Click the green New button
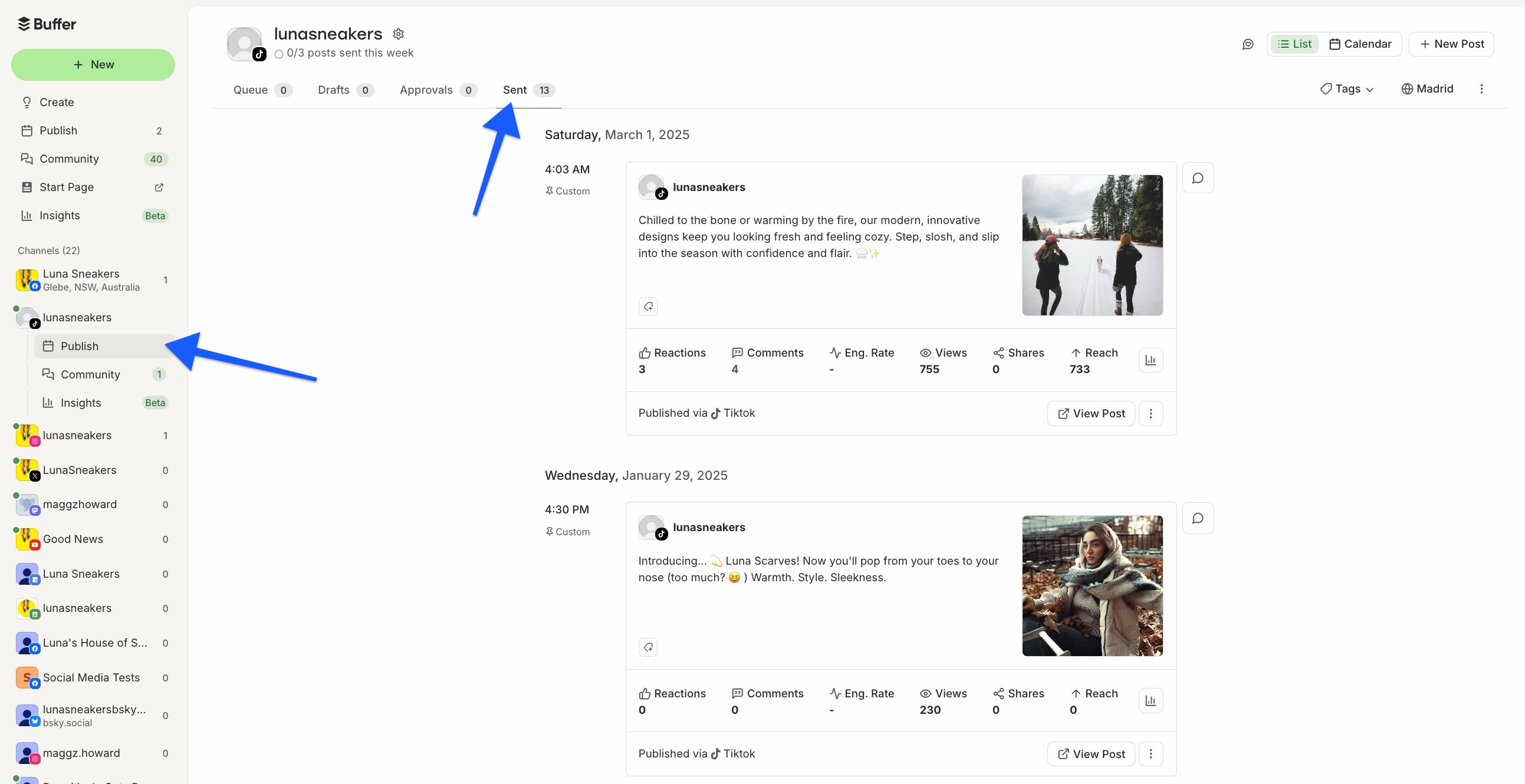 click(x=93, y=65)
